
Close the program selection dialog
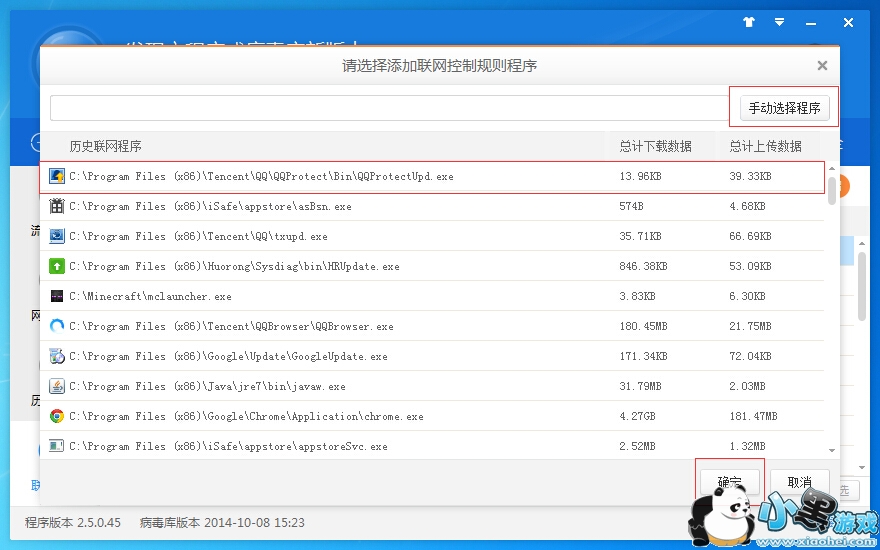(x=822, y=66)
